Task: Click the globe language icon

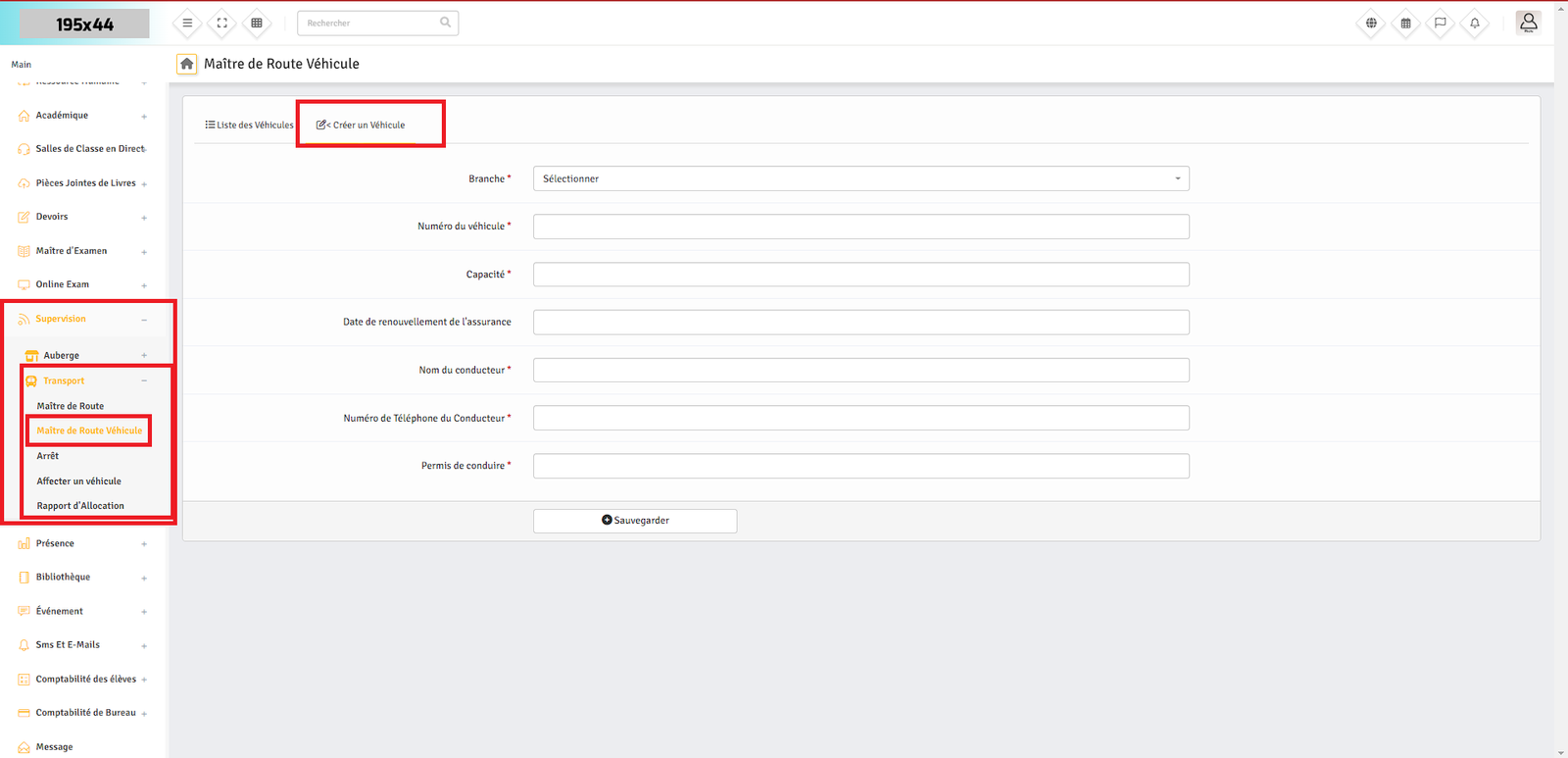Action: [x=1371, y=23]
